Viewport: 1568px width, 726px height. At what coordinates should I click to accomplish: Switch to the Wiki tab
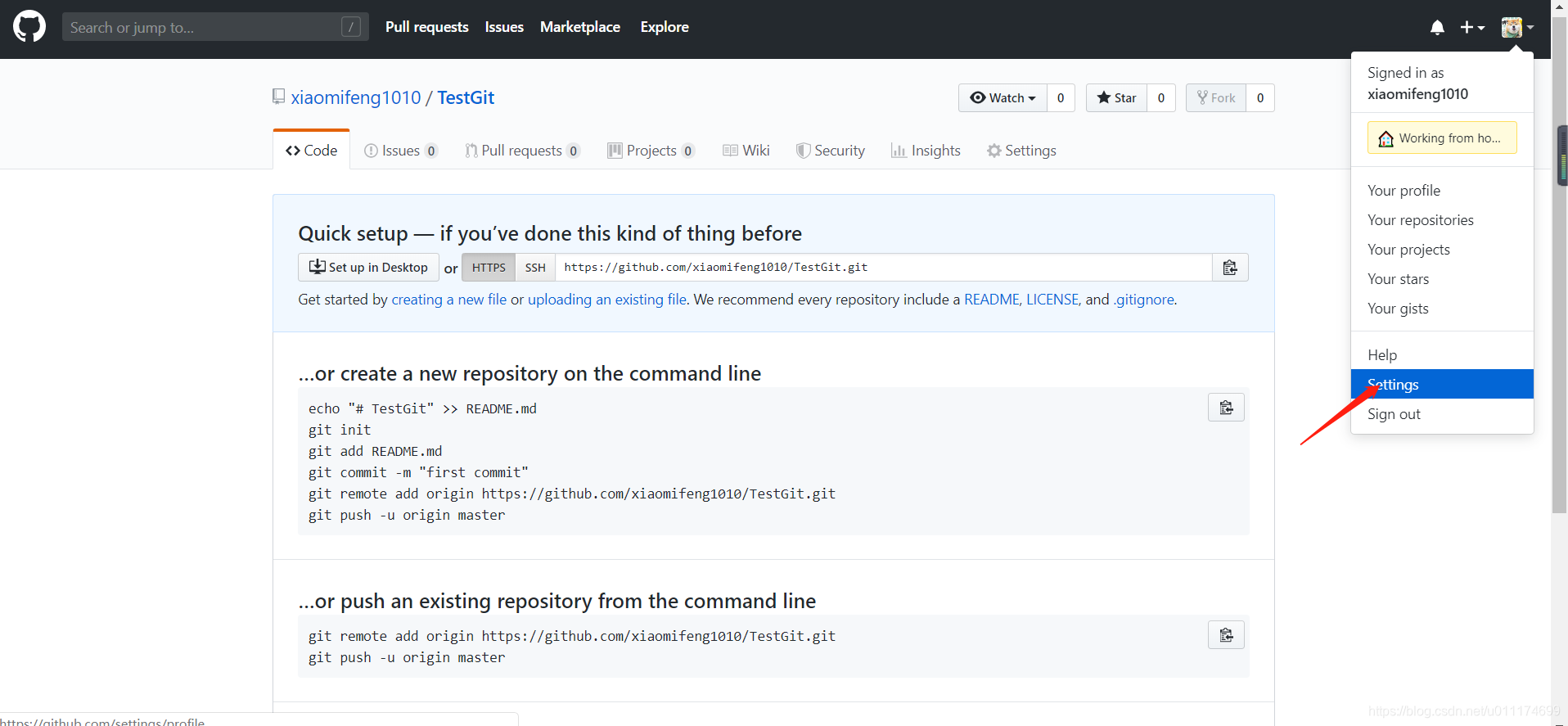746,151
